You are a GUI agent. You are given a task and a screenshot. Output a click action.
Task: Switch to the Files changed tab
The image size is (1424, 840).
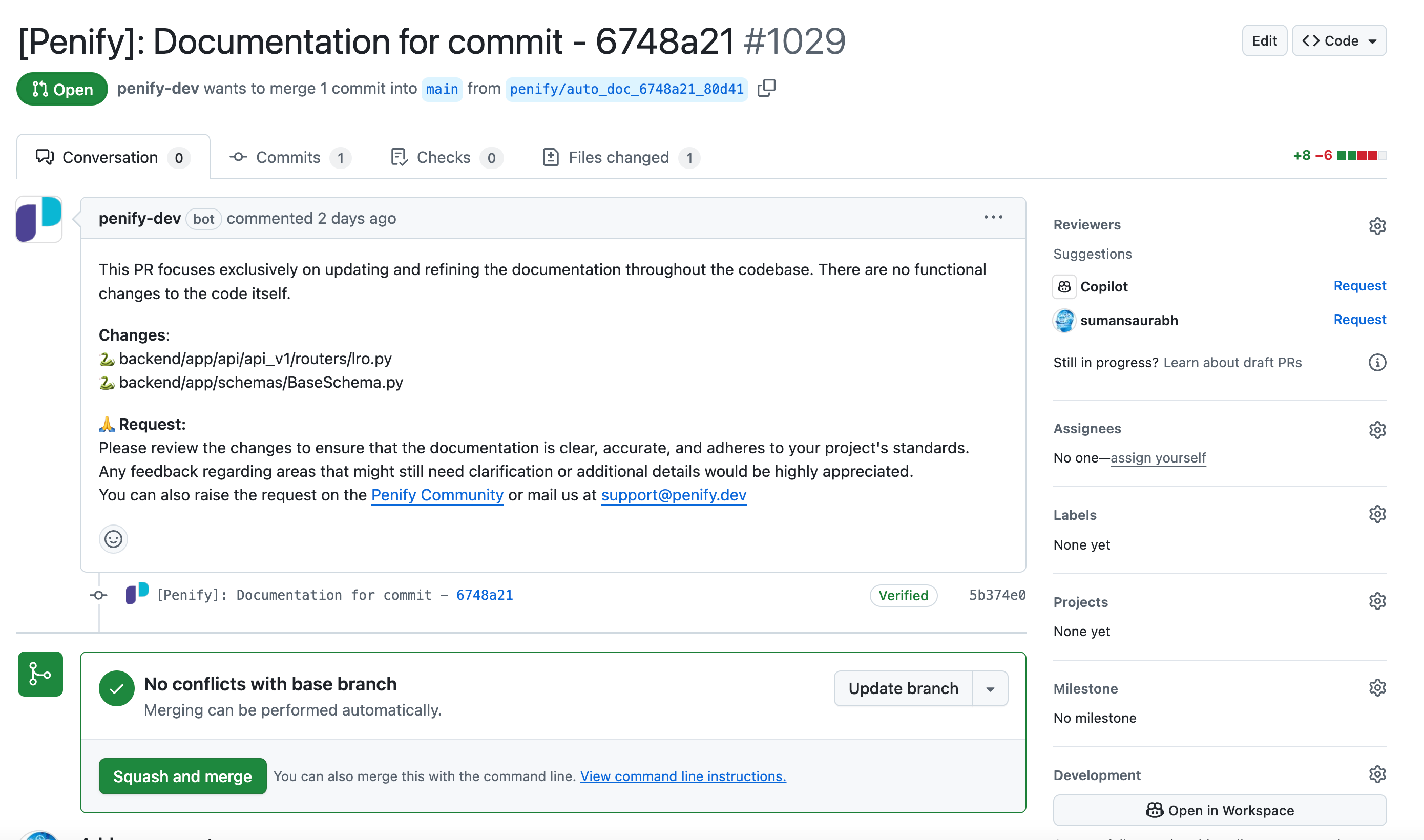coord(619,157)
